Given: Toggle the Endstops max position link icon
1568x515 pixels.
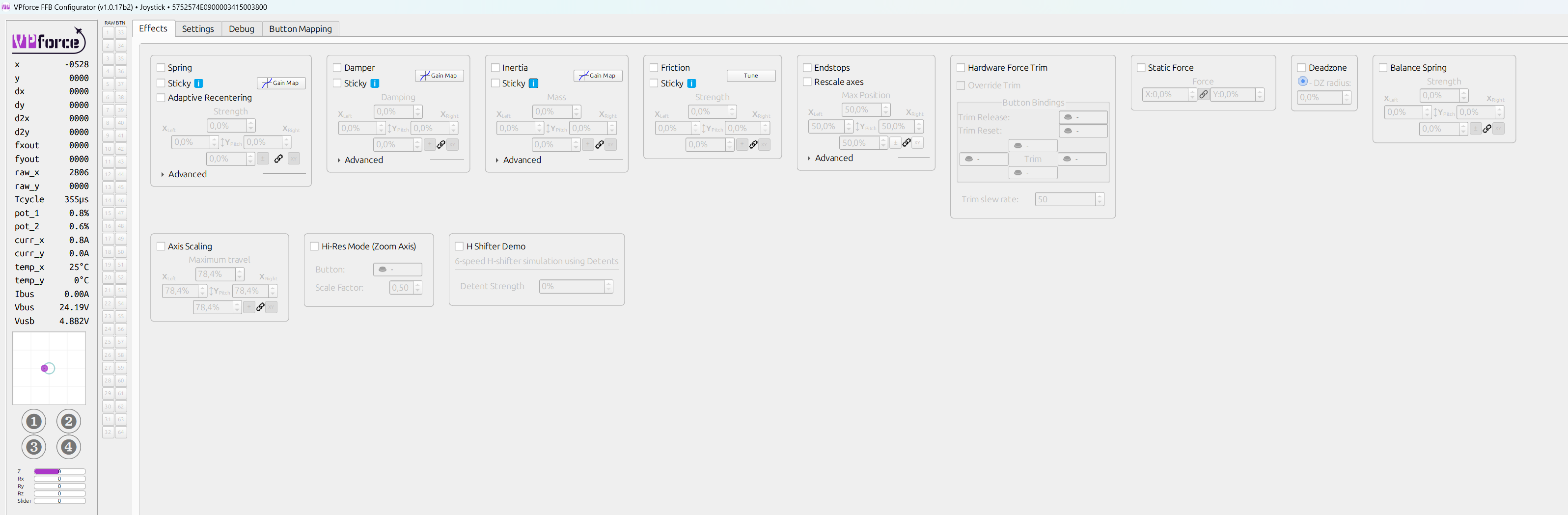Looking at the screenshot, I should (907, 143).
